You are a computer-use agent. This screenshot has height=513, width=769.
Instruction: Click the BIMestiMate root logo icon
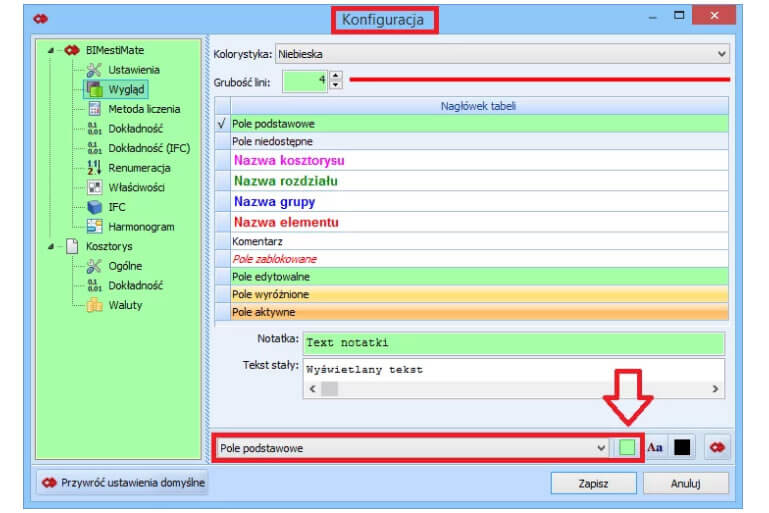(x=72, y=50)
